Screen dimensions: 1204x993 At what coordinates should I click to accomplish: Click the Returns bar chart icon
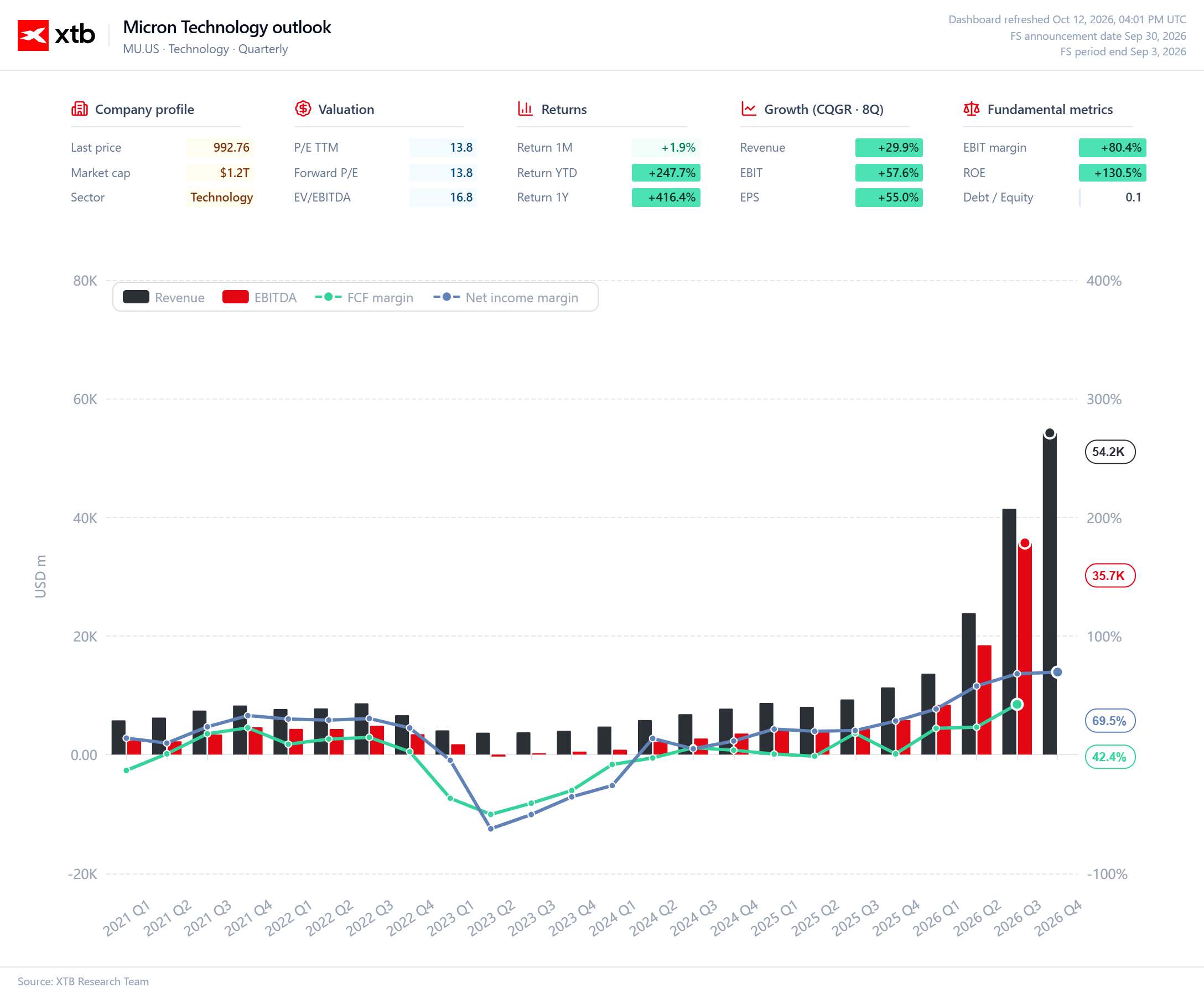click(525, 108)
